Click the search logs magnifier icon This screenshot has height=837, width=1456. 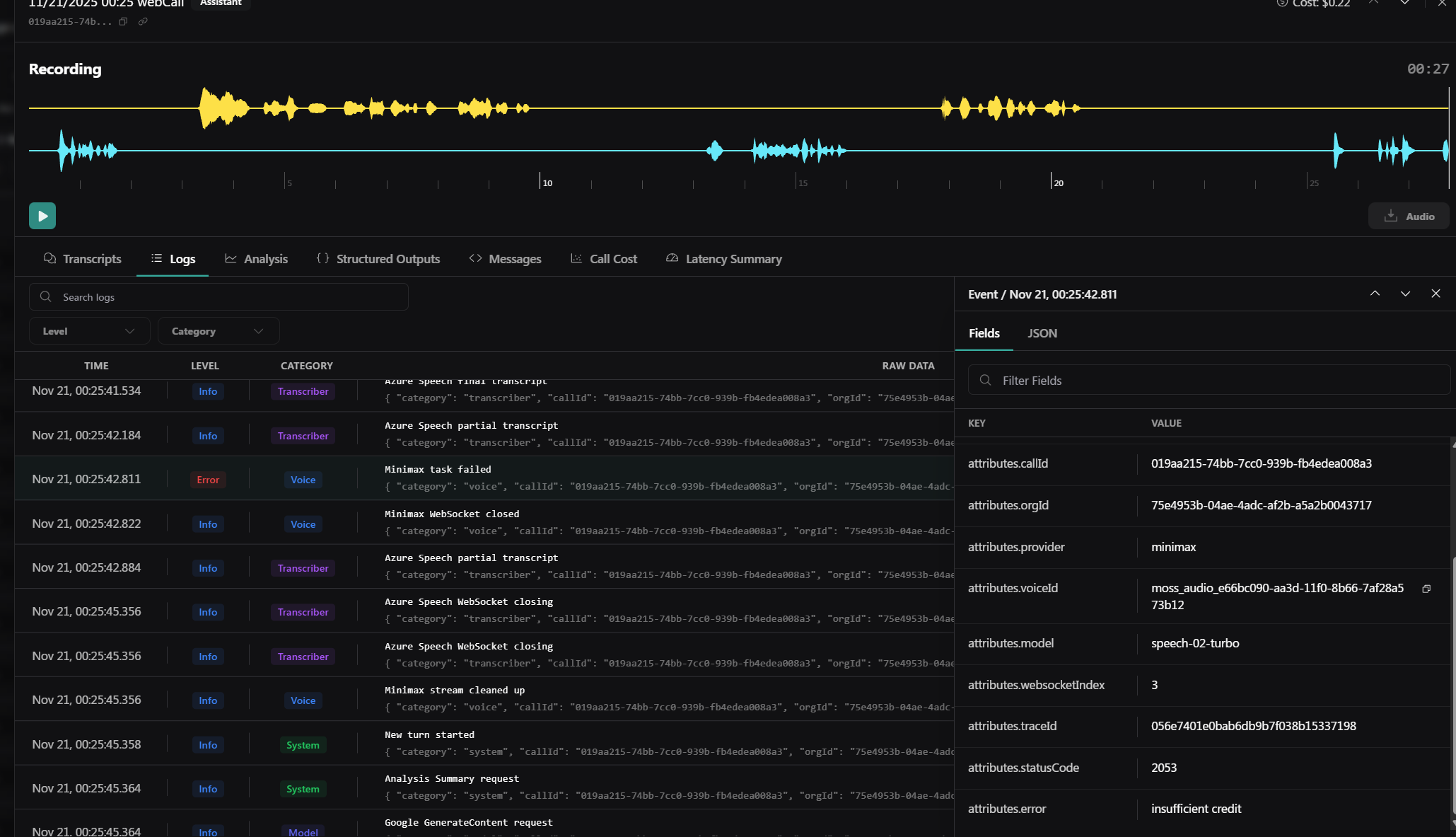point(46,296)
